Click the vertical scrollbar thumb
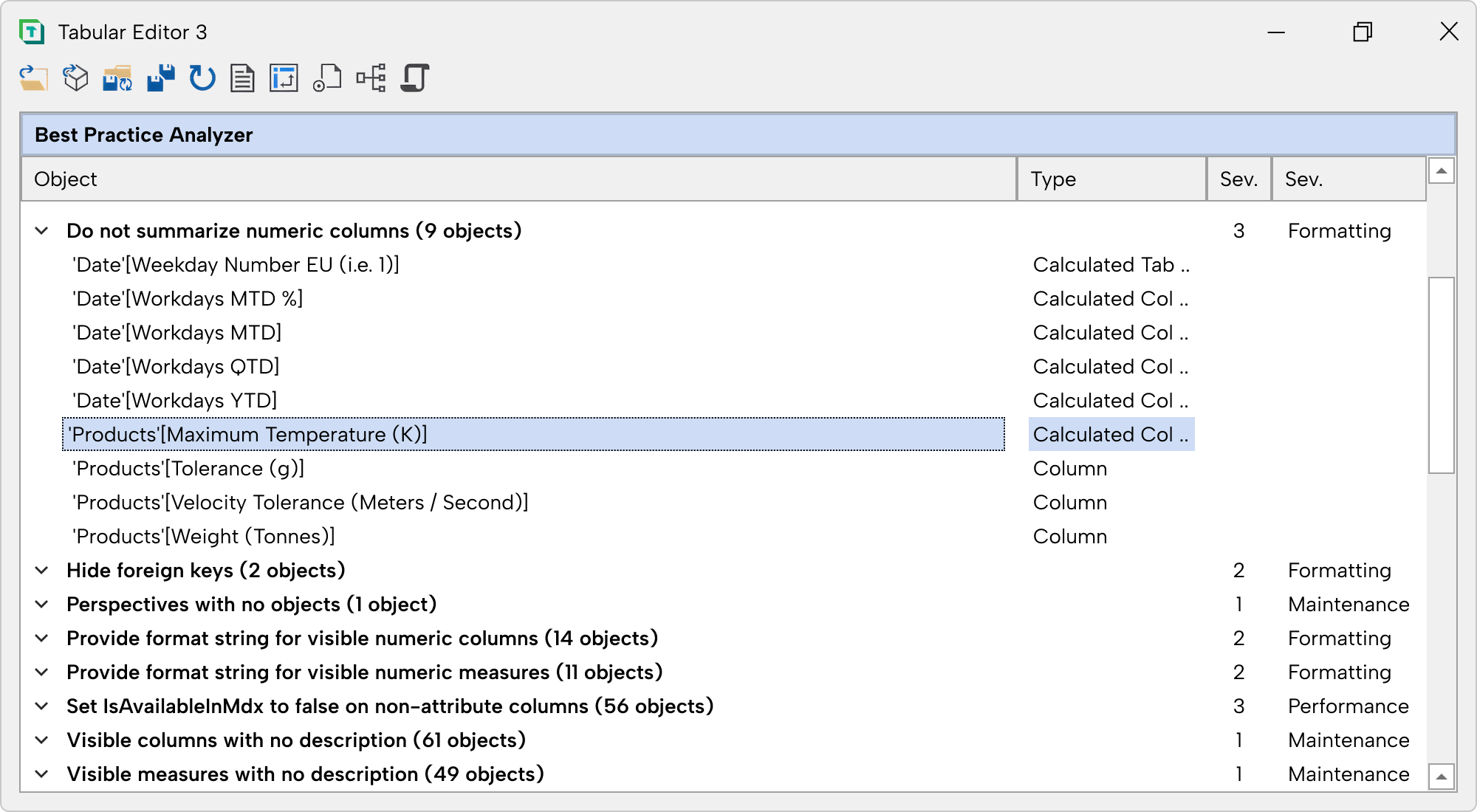The height and width of the screenshot is (812, 1477). tap(1441, 375)
